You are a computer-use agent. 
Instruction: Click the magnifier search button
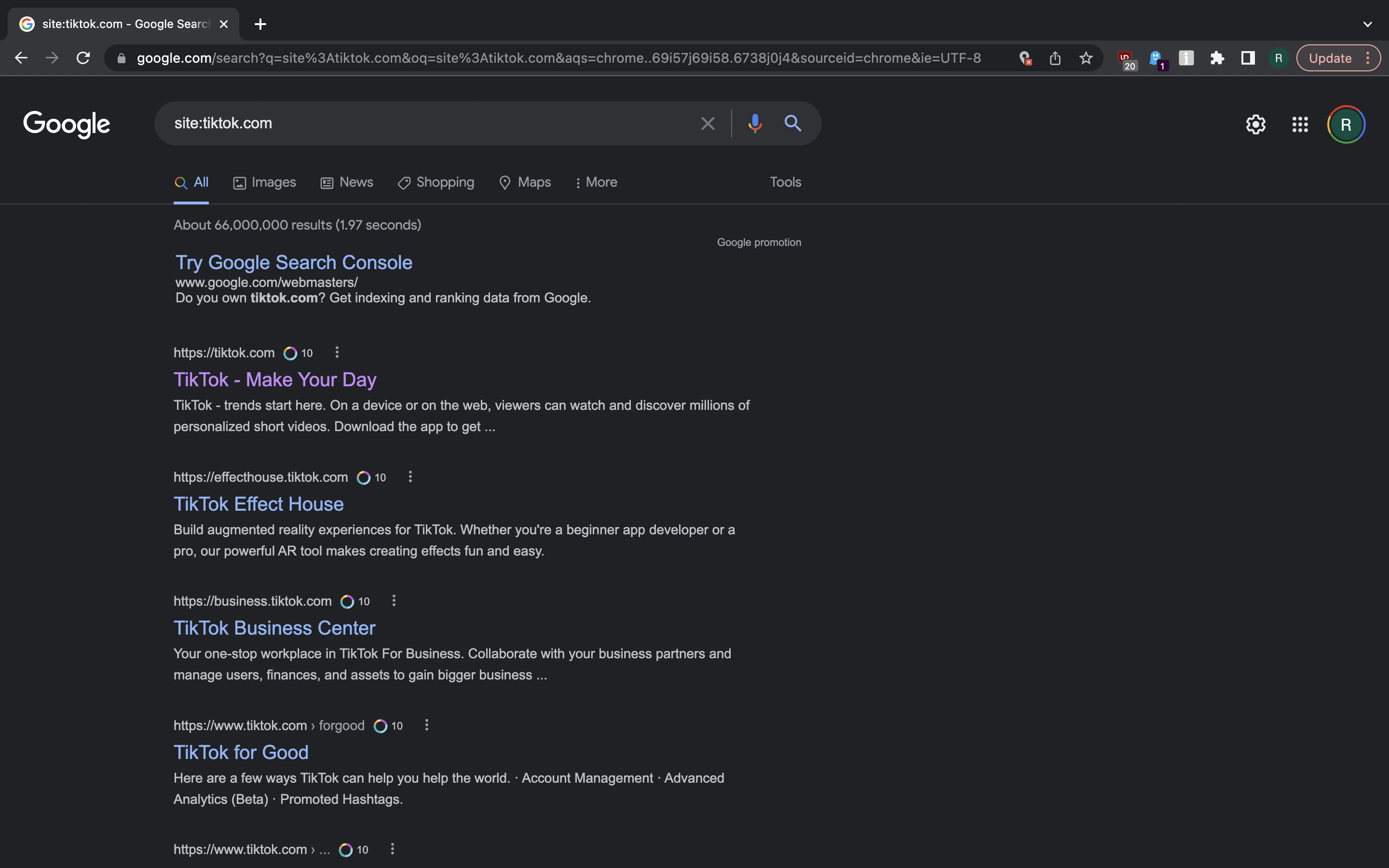pos(793,123)
